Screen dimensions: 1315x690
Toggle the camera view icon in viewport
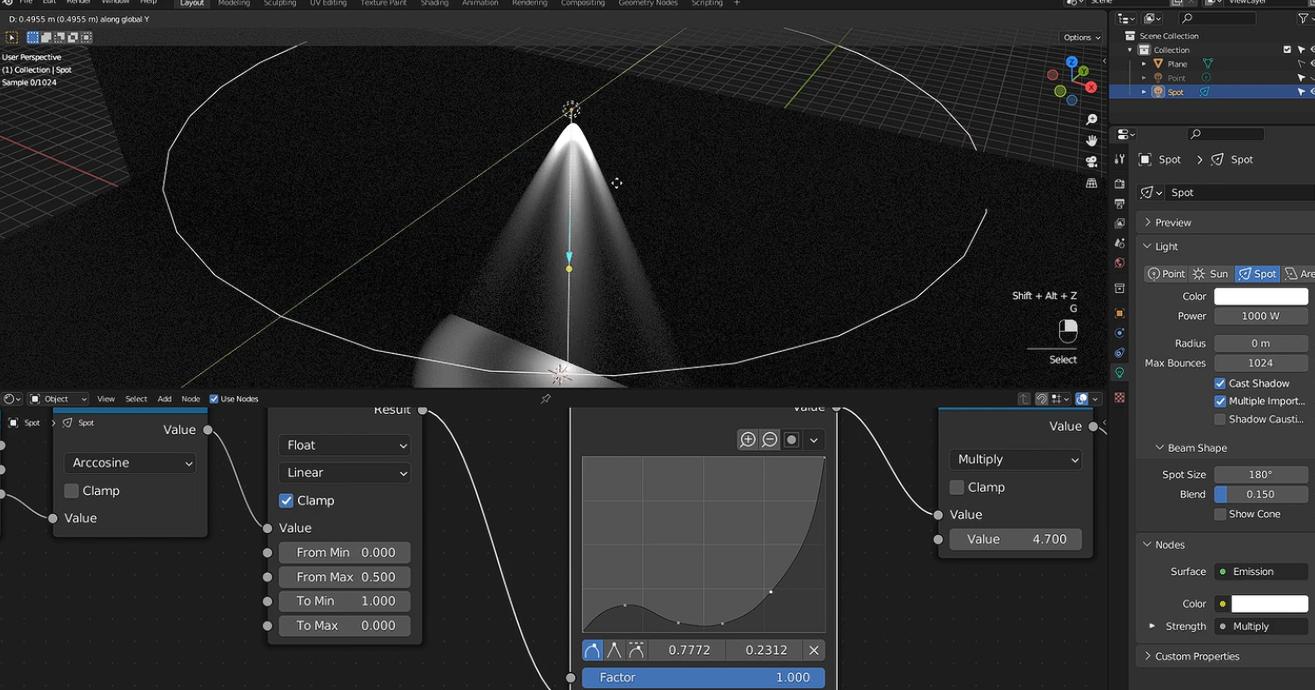[x=1092, y=162]
